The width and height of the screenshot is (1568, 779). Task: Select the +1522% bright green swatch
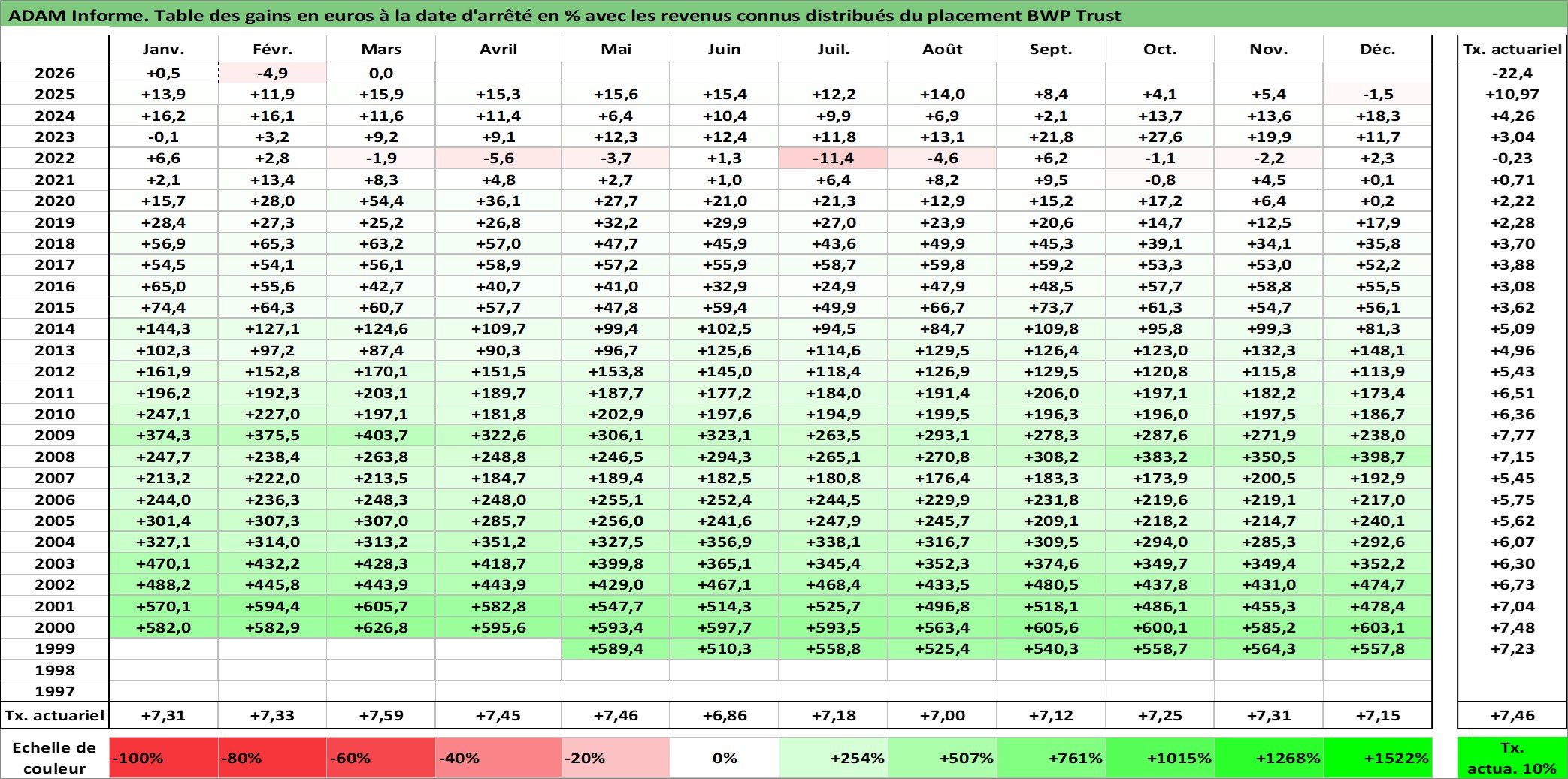1378,758
